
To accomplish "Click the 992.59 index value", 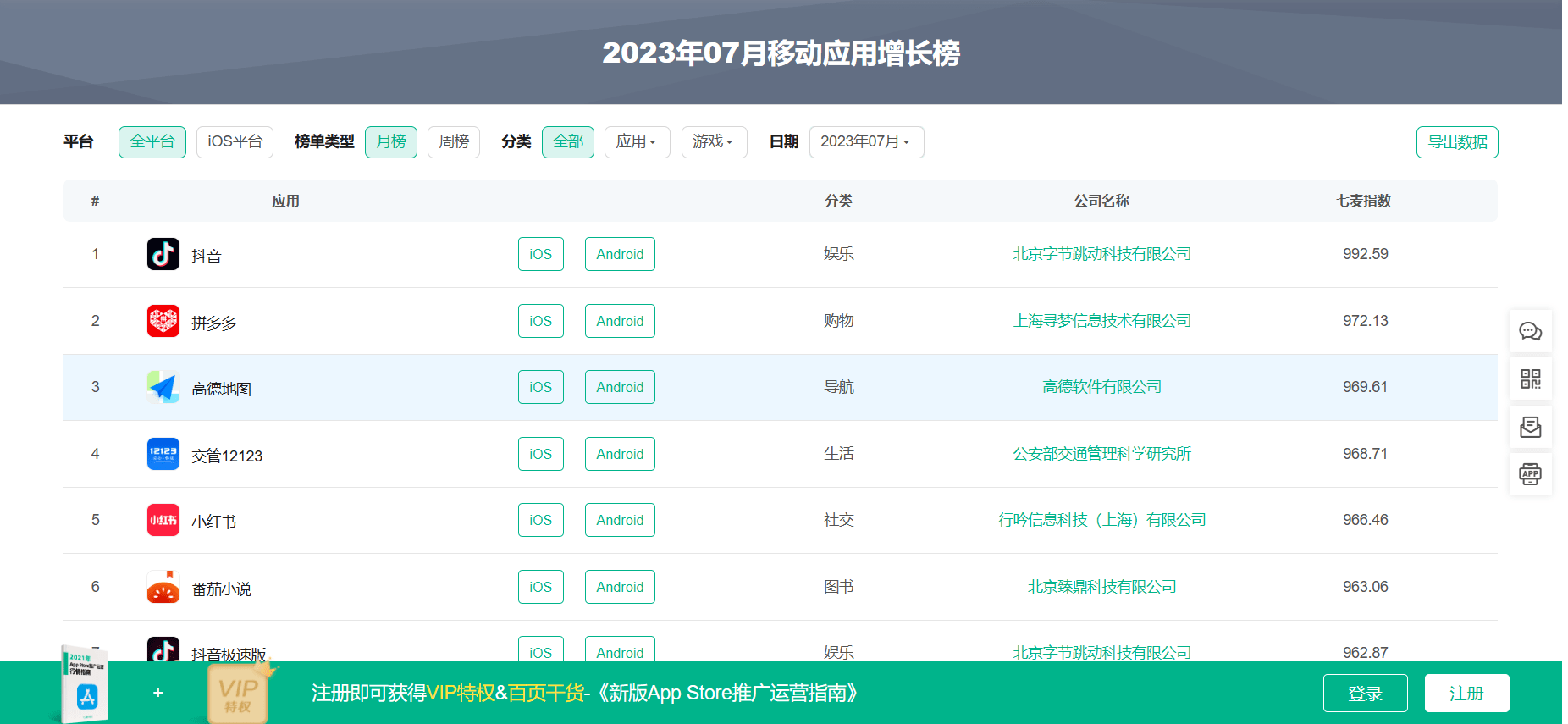I will click(x=1366, y=254).
